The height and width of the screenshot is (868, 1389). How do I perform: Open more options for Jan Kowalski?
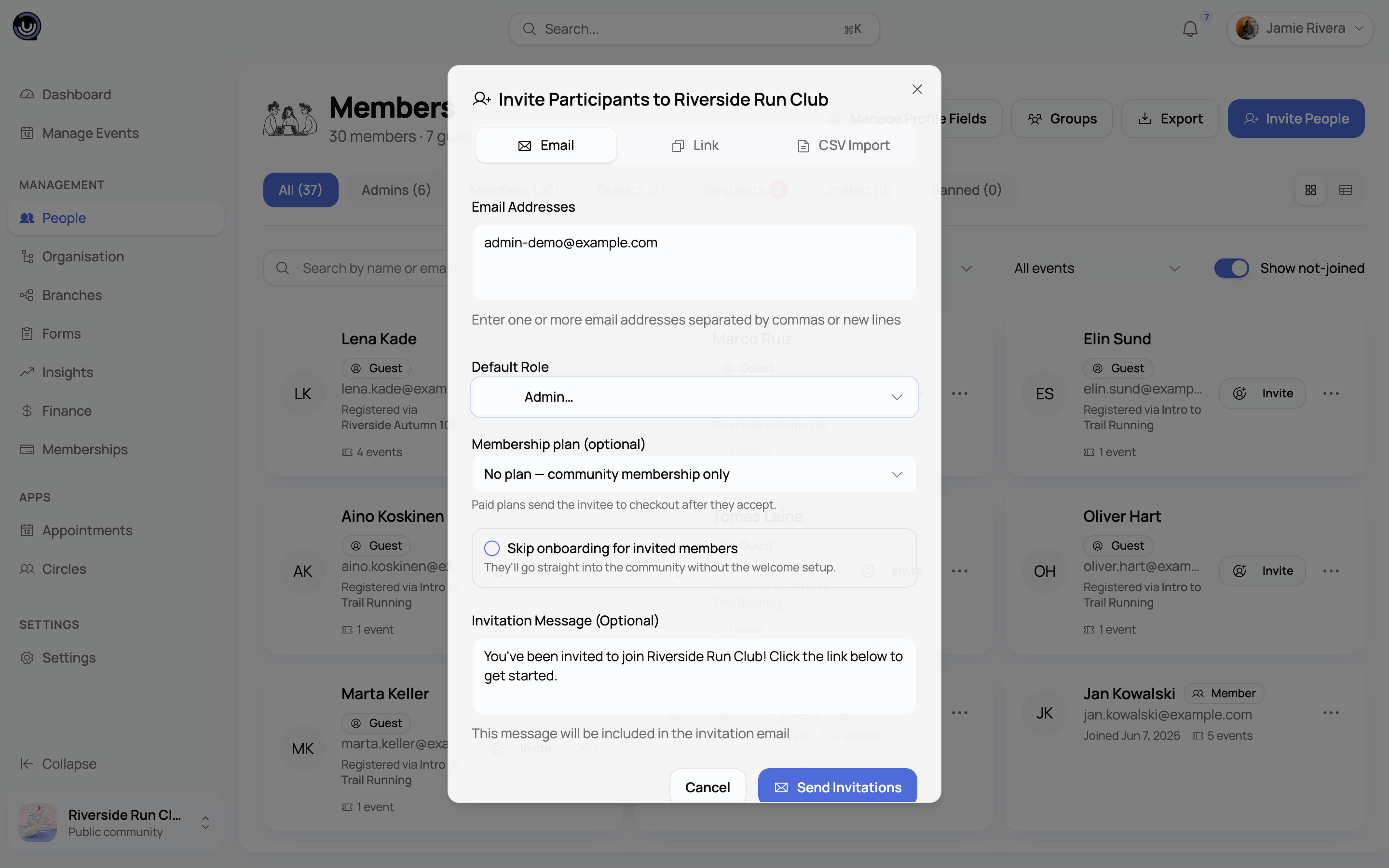(x=1331, y=713)
